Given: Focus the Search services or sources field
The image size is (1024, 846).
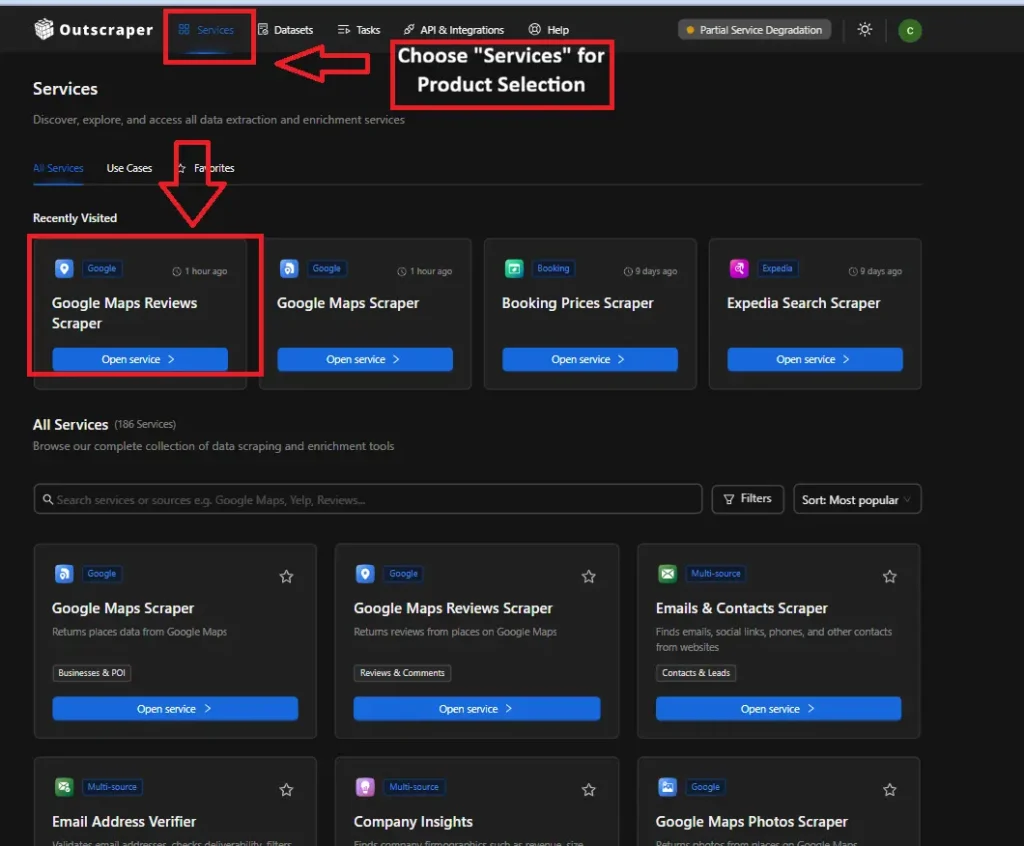Looking at the screenshot, I should tap(368, 499).
